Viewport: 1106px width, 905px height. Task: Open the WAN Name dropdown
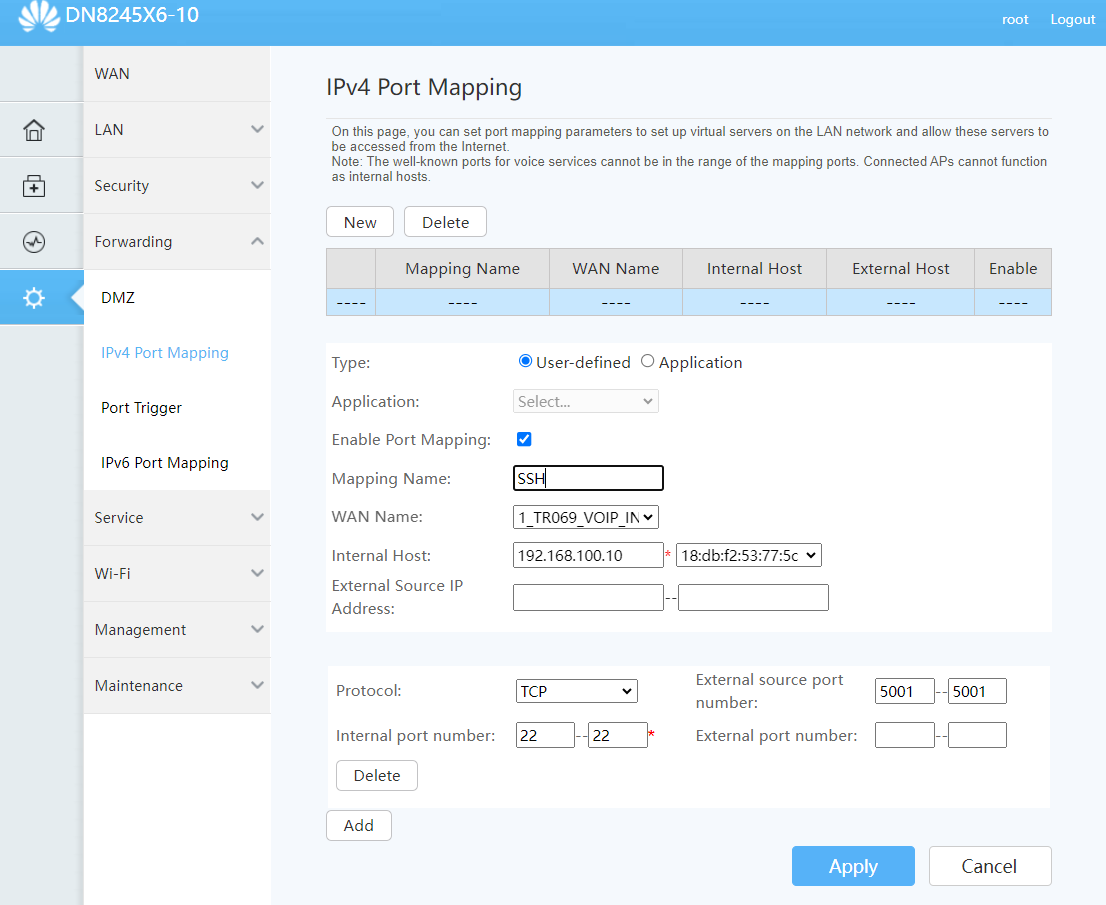click(x=585, y=517)
